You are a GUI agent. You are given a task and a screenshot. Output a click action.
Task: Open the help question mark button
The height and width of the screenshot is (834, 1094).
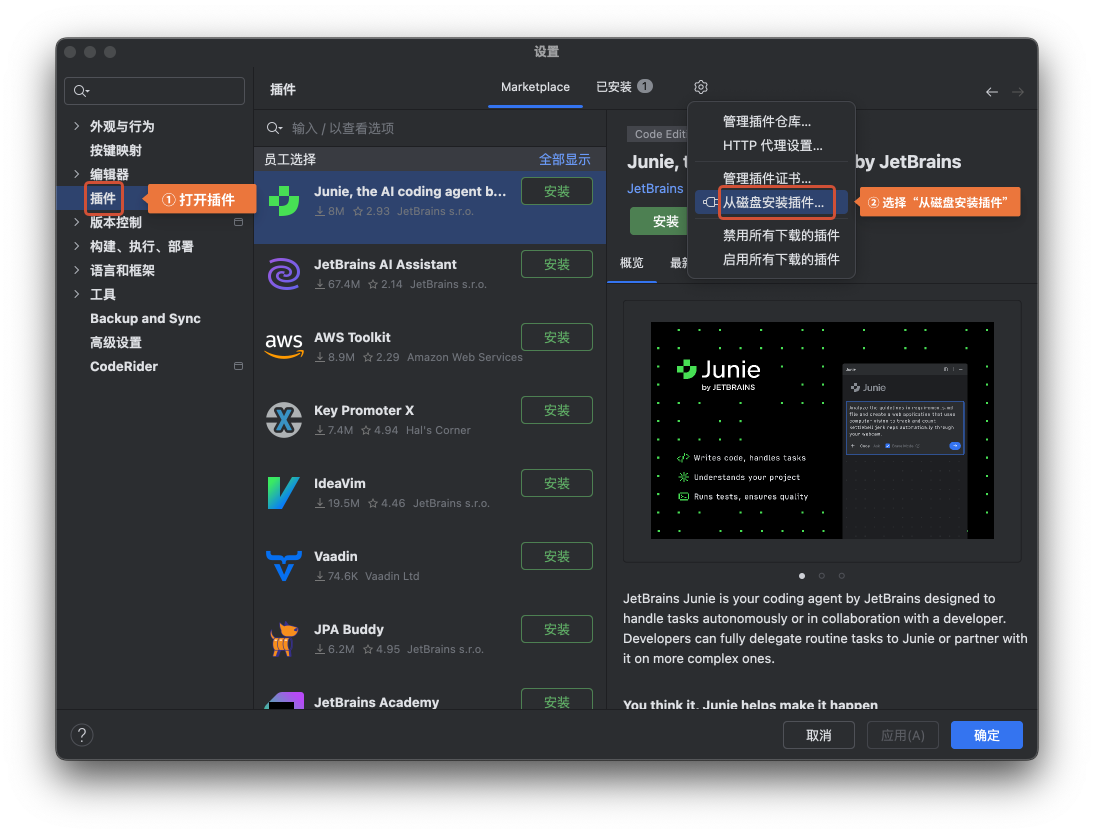click(81, 735)
